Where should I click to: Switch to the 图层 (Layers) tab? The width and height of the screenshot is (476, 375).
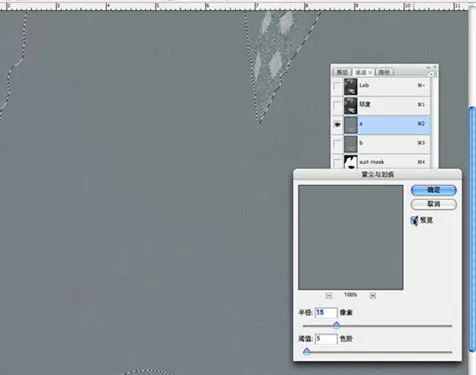point(342,72)
